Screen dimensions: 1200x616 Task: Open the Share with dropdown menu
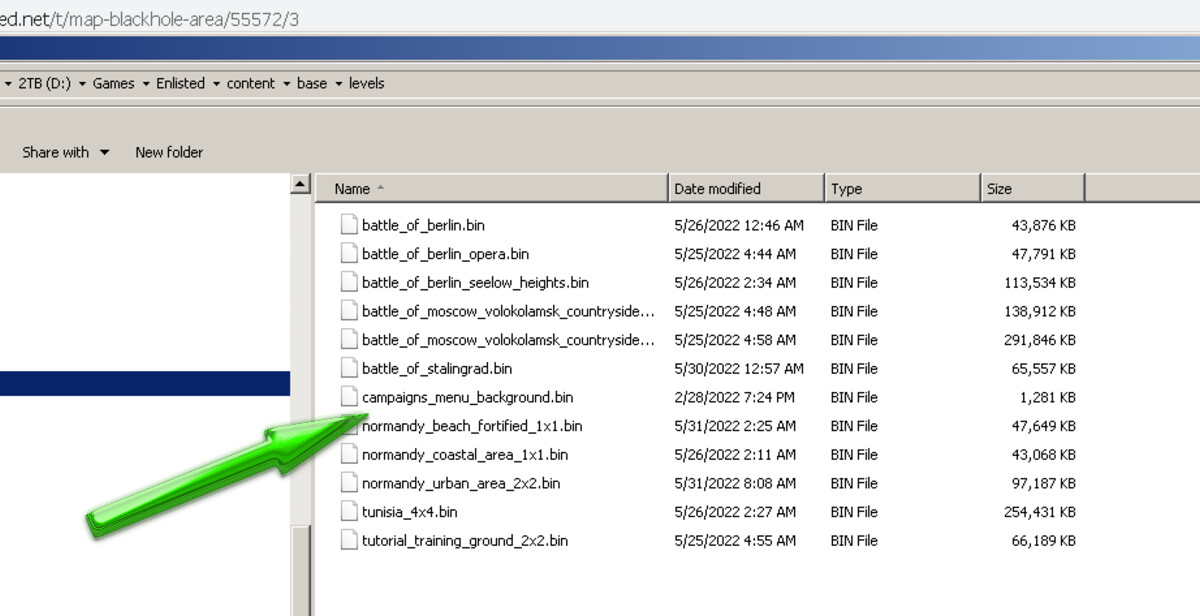point(65,152)
